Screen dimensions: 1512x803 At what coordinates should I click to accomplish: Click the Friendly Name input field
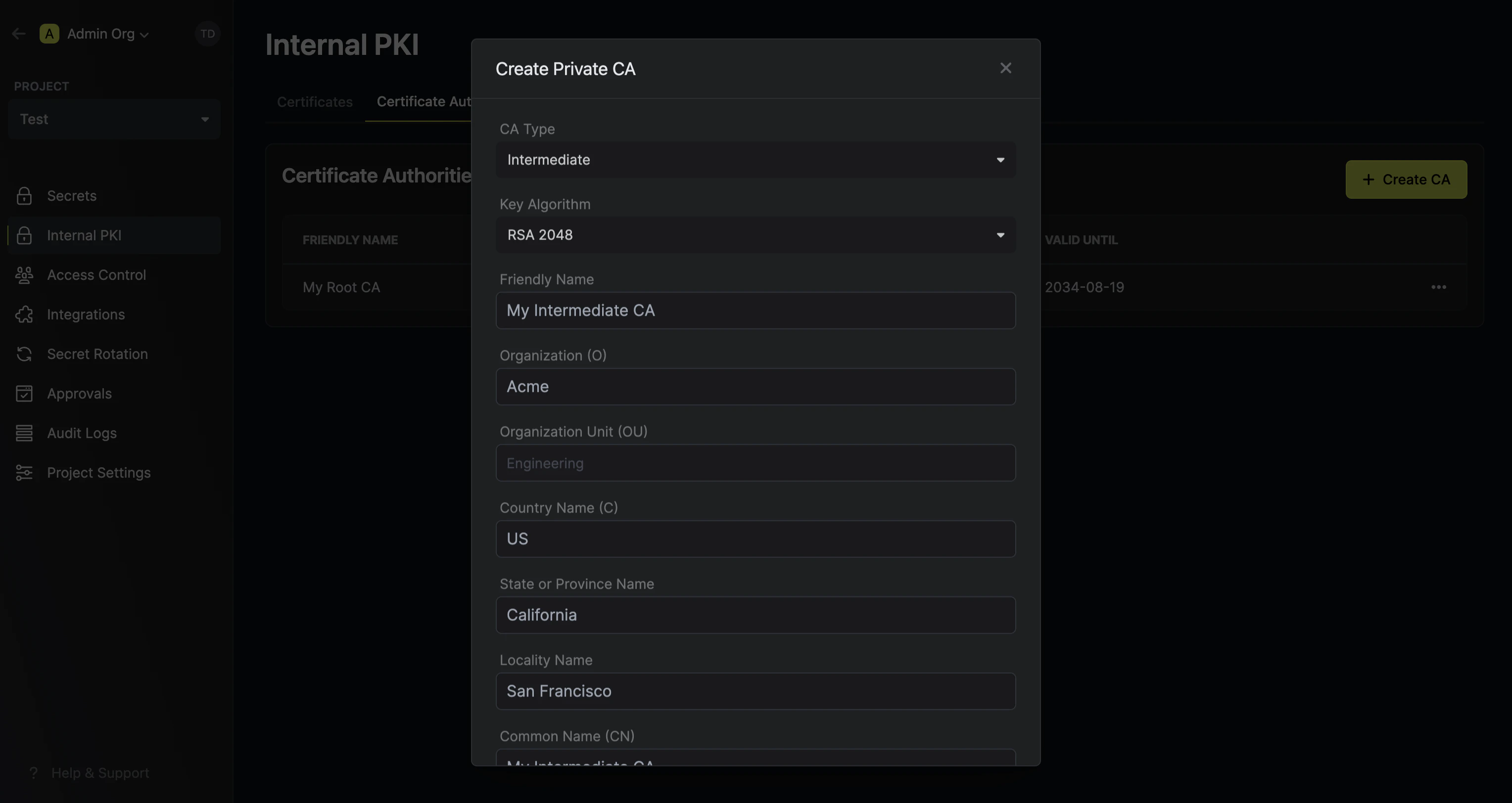click(x=756, y=311)
